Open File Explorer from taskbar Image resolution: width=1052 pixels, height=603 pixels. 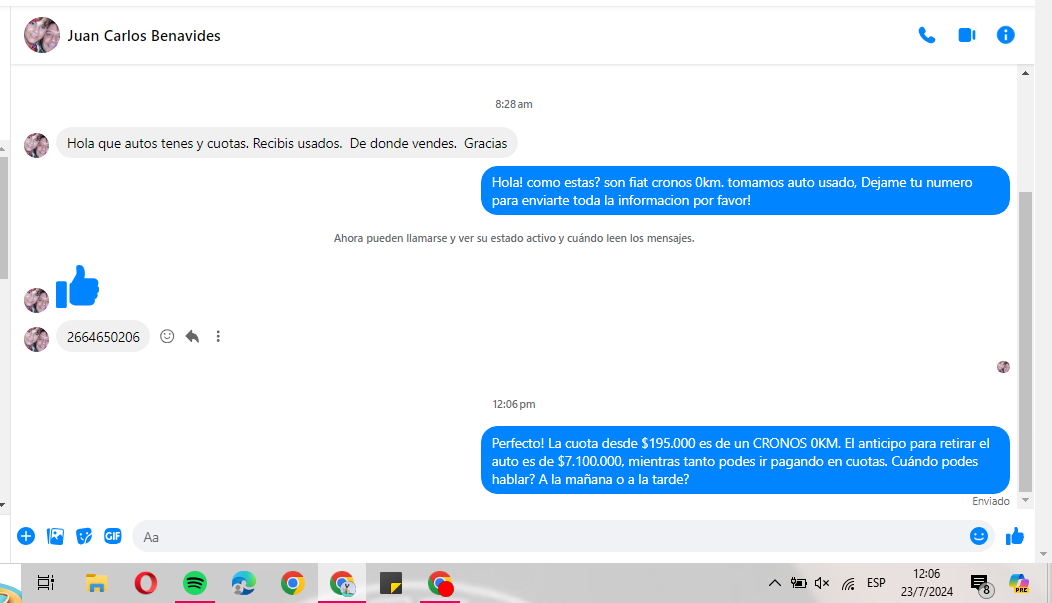click(97, 583)
